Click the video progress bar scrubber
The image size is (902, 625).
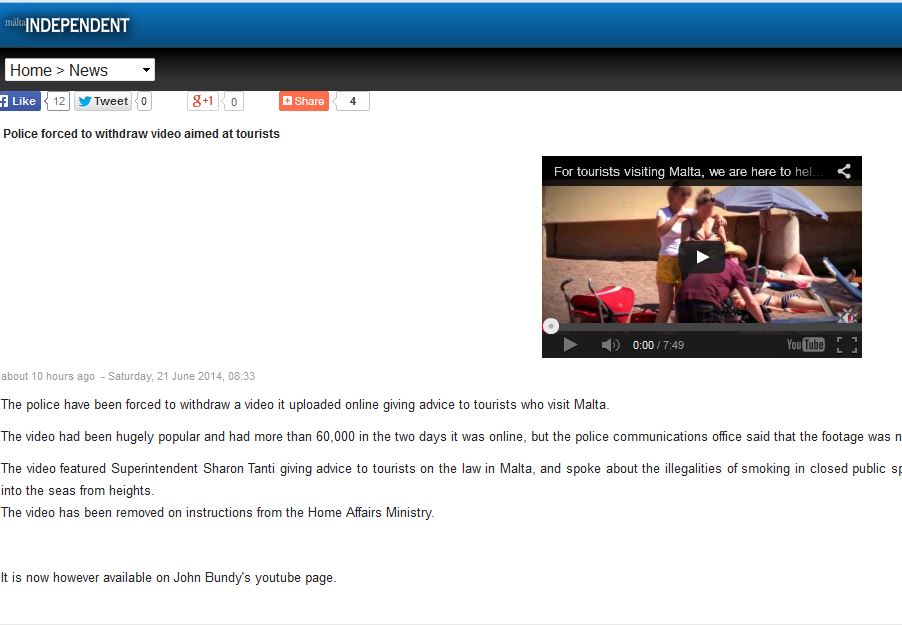[551, 326]
